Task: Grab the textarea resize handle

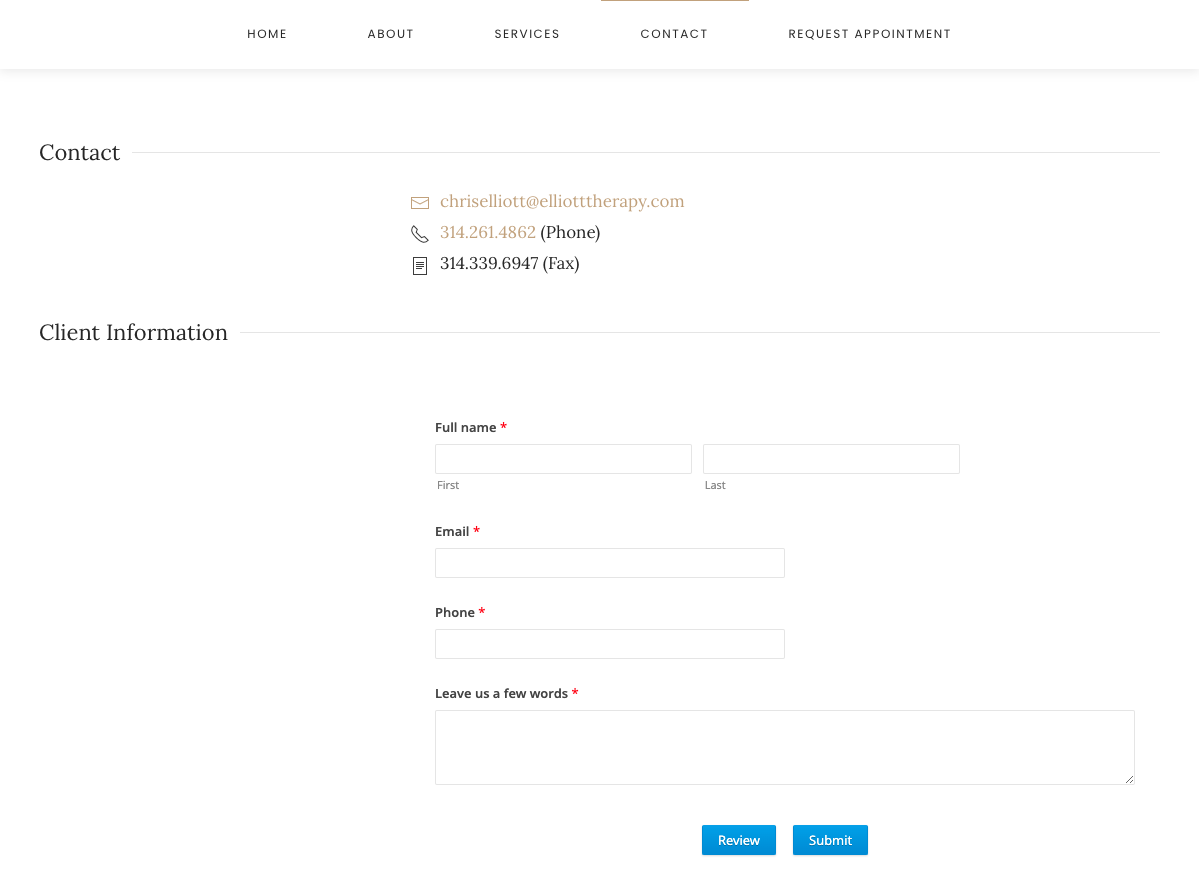Action: pyautogui.click(x=1129, y=779)
